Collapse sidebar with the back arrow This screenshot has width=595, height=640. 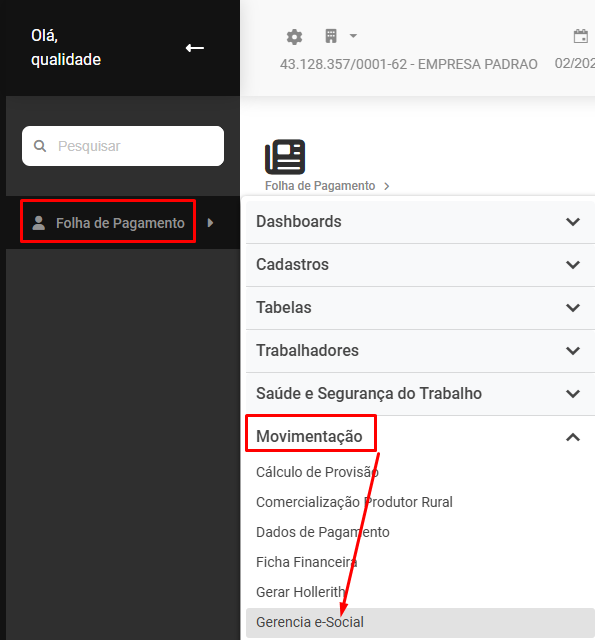click(x=195, y=48)
